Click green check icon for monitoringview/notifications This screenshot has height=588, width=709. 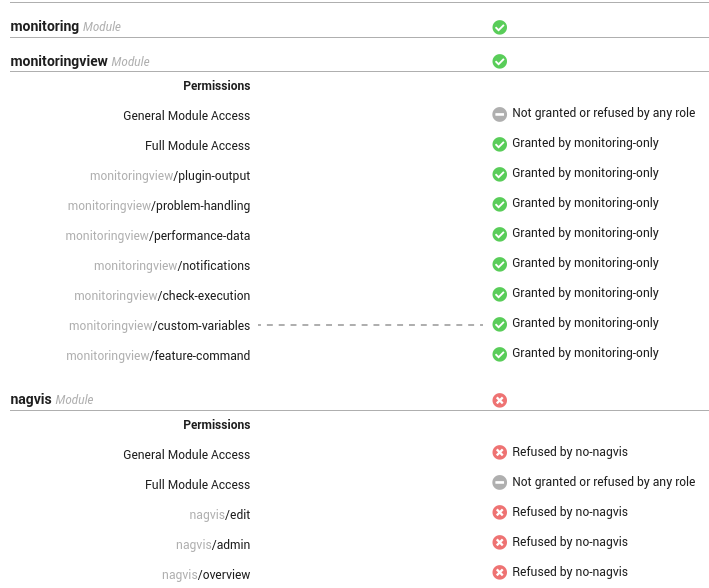click(499, 264)
